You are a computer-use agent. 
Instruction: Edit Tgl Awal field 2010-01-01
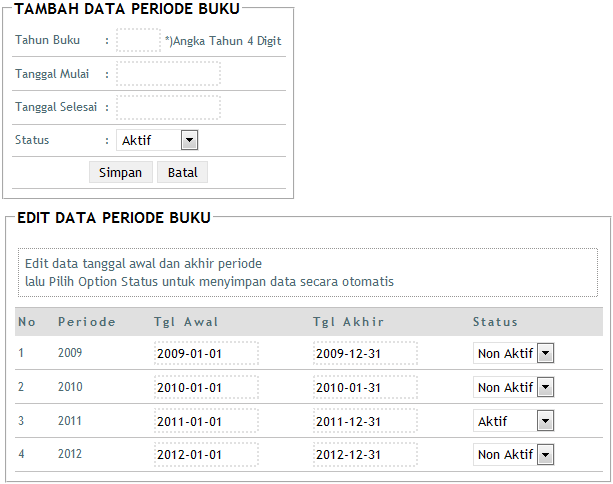(206, 387)
